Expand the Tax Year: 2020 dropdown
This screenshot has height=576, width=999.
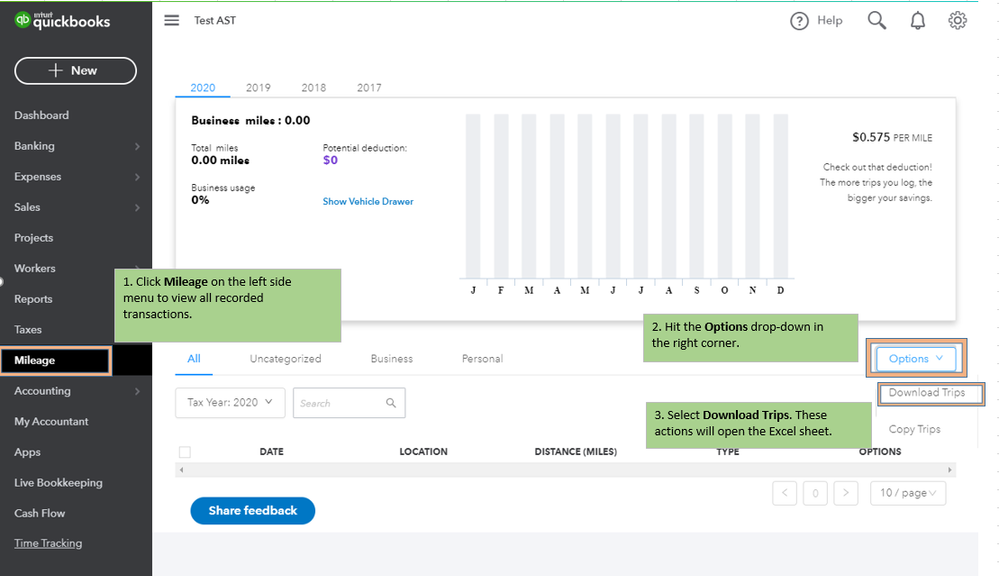coord(230,403)
